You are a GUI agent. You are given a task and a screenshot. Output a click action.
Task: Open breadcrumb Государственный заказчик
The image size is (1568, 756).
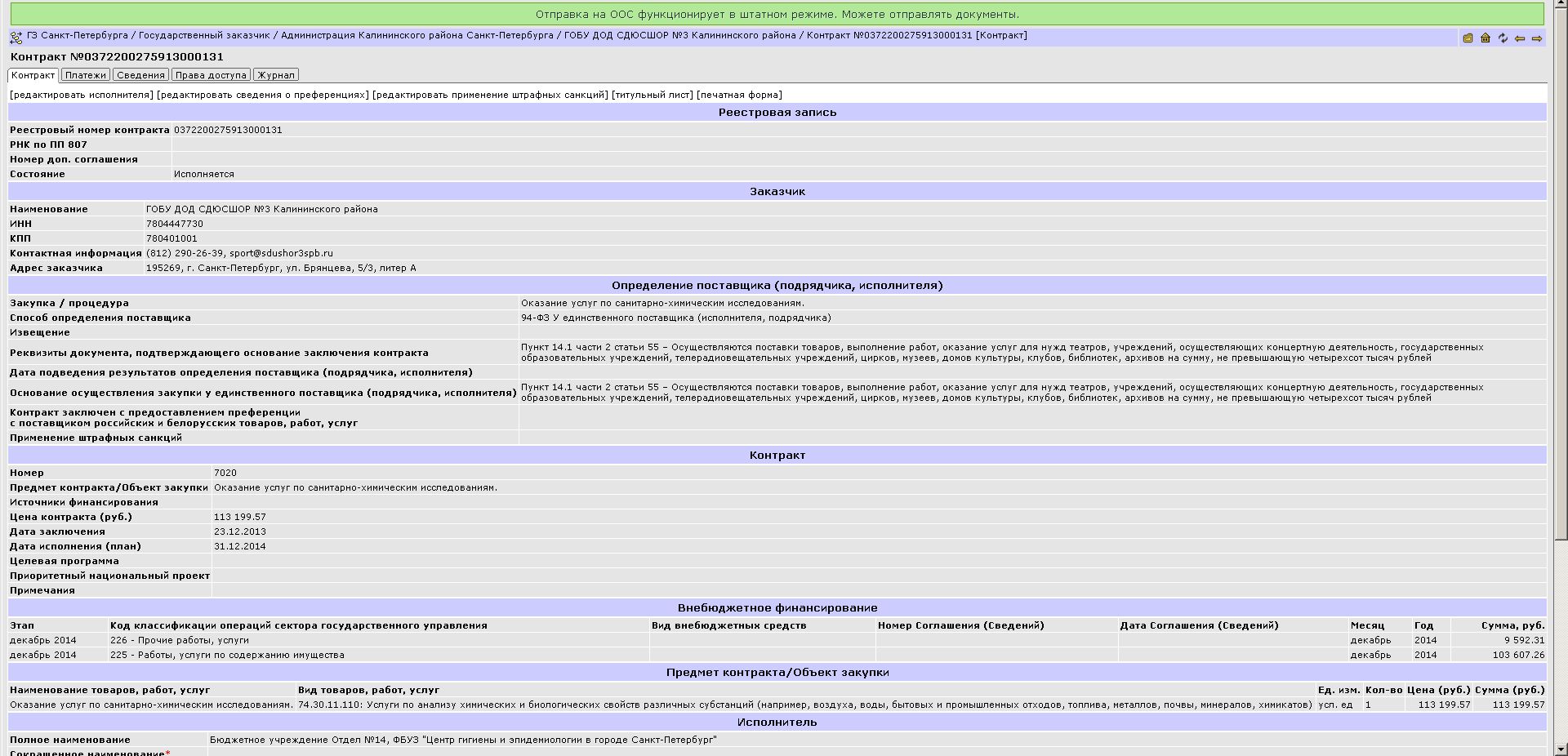[x=204, y=36]
